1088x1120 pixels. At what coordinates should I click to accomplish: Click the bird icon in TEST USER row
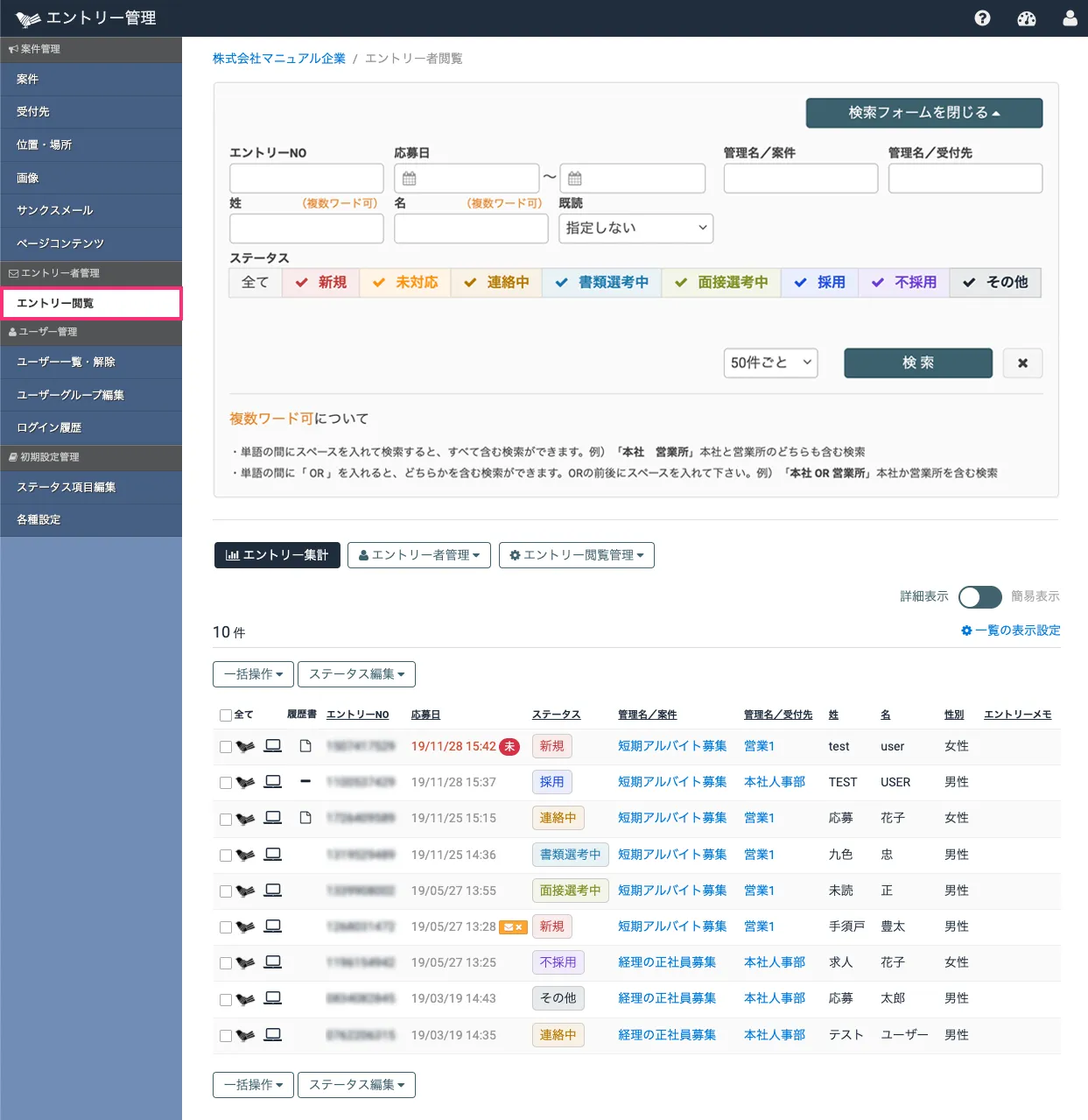point(245,783)
